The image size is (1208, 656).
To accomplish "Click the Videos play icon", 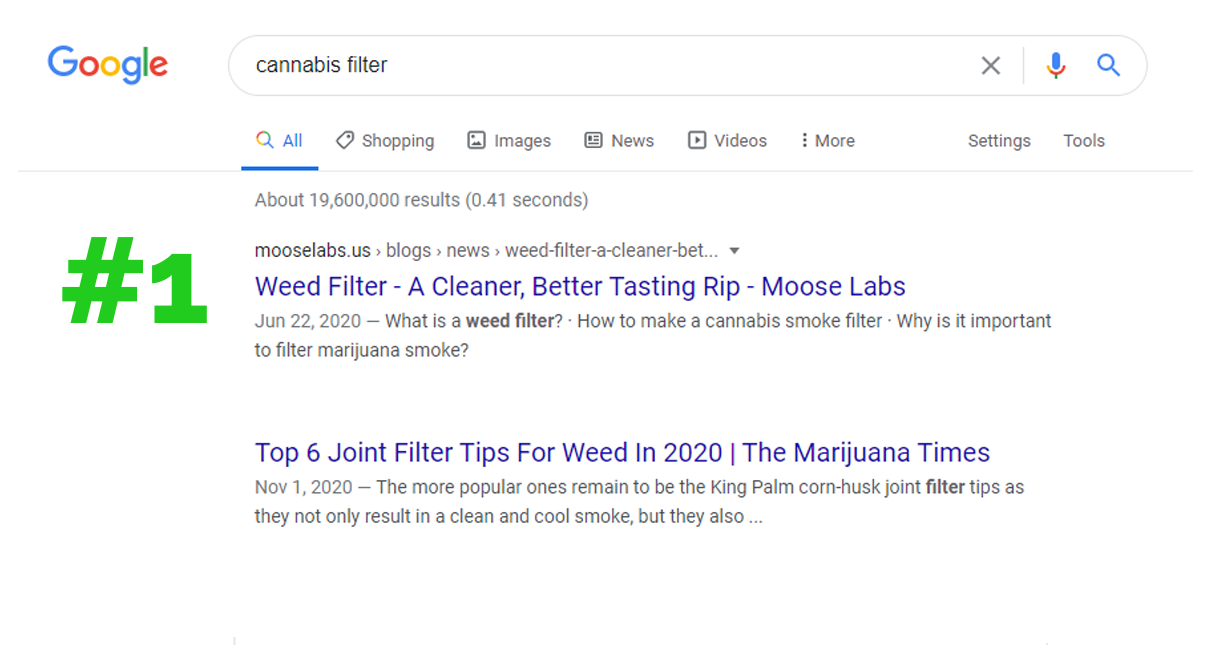I will tap(697, 140).
